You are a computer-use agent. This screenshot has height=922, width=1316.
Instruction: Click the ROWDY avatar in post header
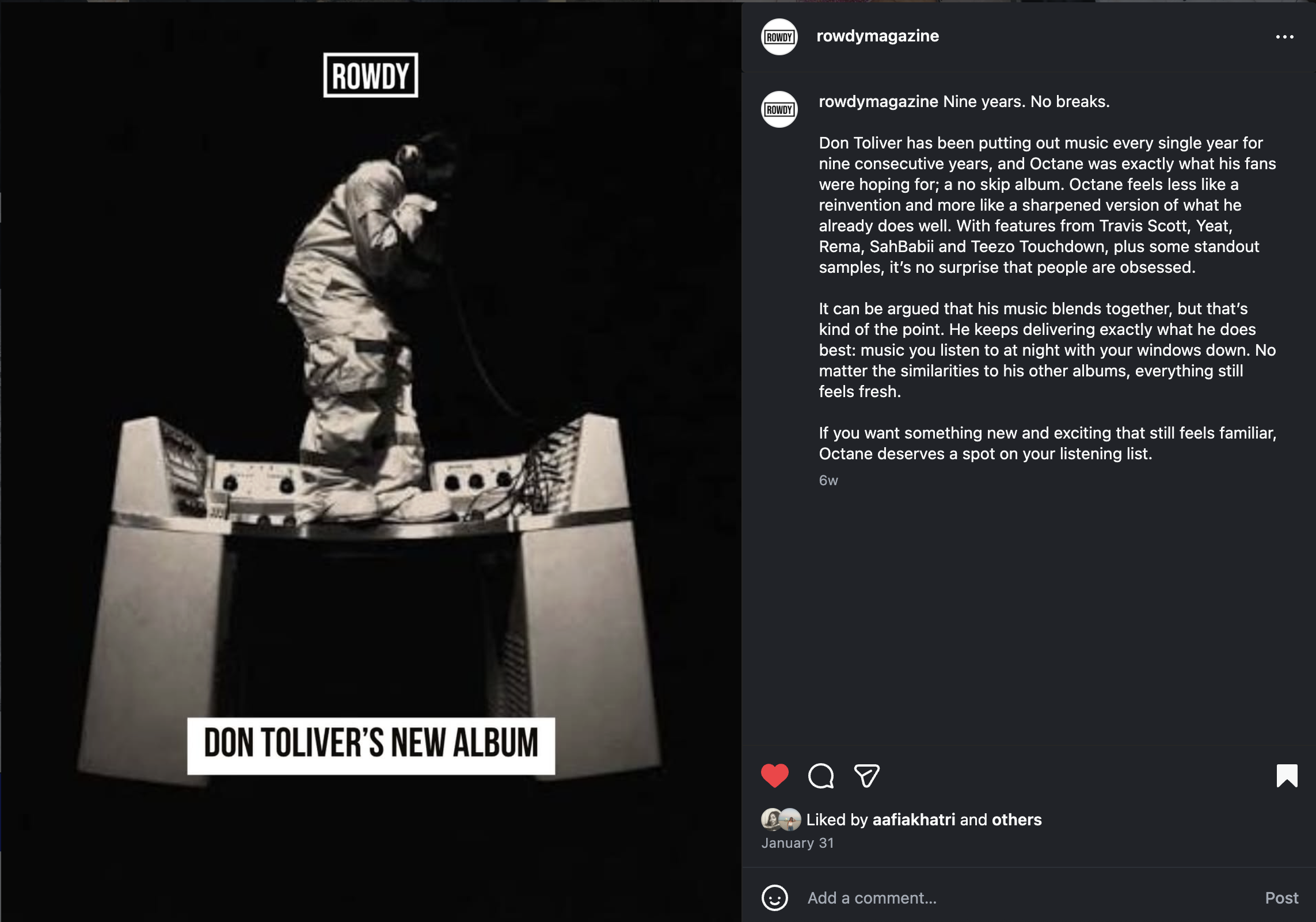pyautogui.click(x=779, y=37)
